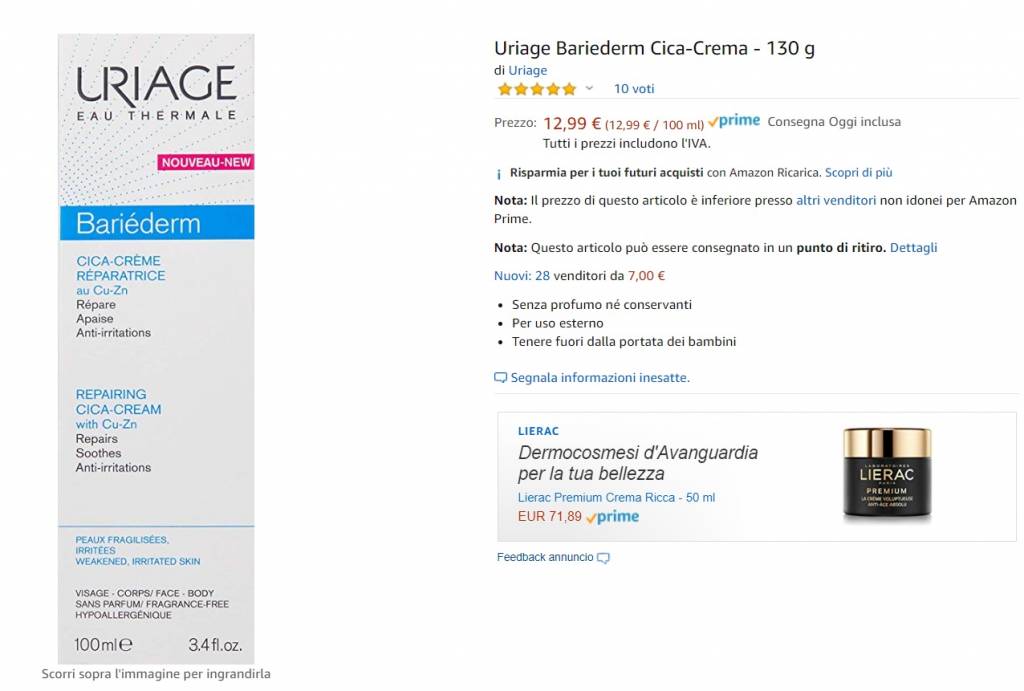Click Dettagli for punto di ritiro
This screenshot has width=1024, height=691.
point(913,247)
